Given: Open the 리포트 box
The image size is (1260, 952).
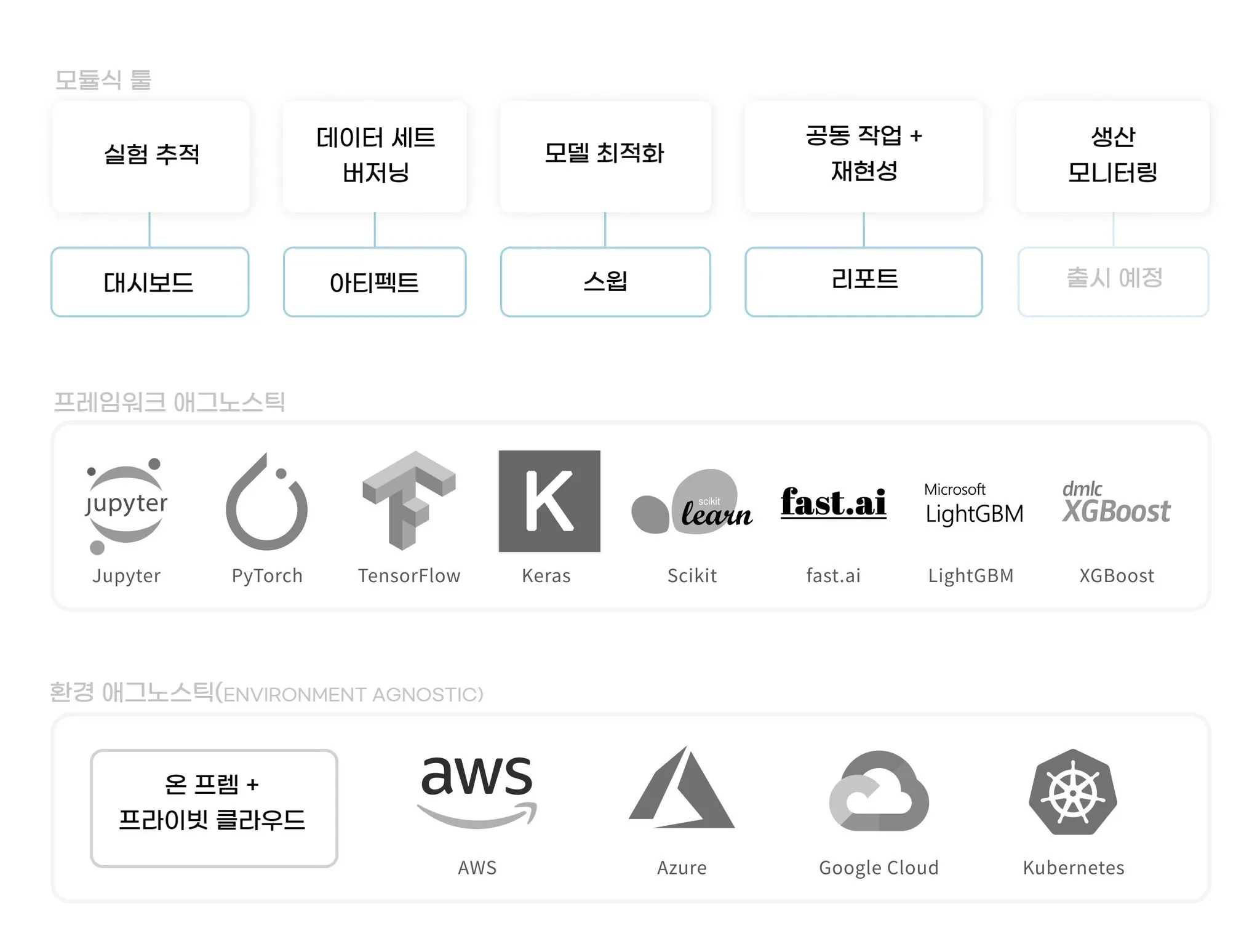Looking at the screenshot, I should [863, 282].
